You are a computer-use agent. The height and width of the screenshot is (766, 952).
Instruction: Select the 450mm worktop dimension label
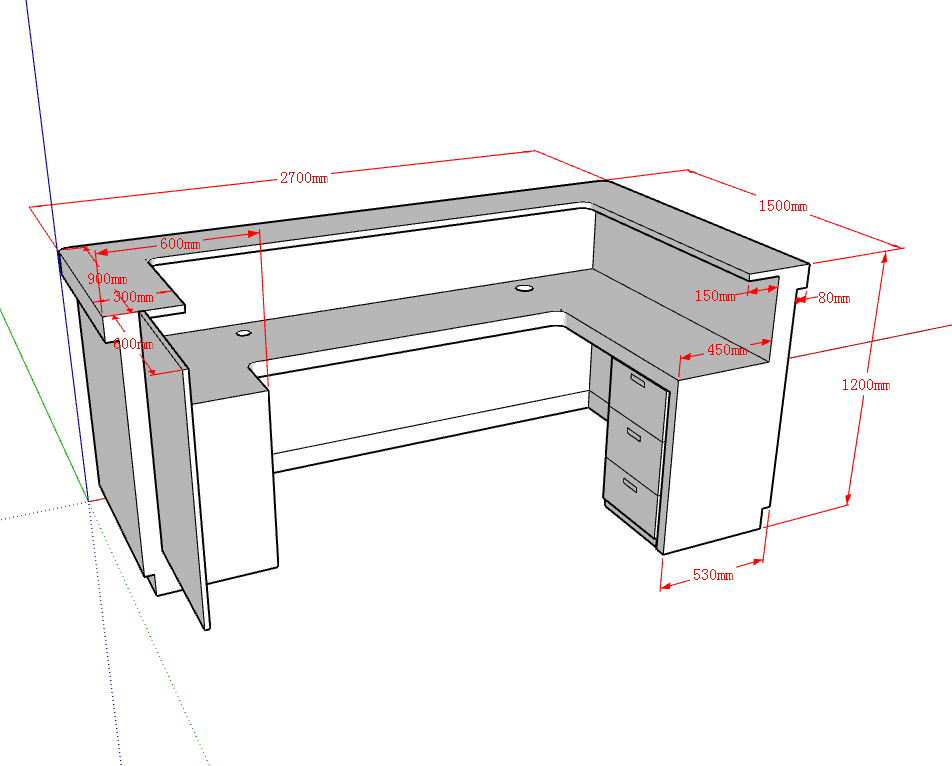pyautogui.click(x=727, y=350)
